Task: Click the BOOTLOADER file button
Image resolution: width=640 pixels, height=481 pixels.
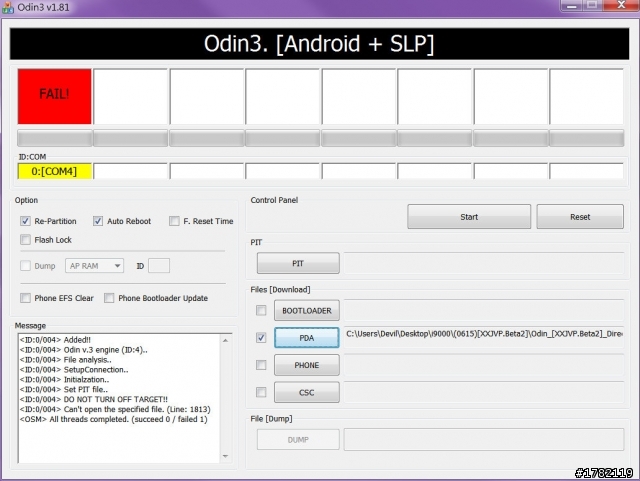Action: point(307,311)
